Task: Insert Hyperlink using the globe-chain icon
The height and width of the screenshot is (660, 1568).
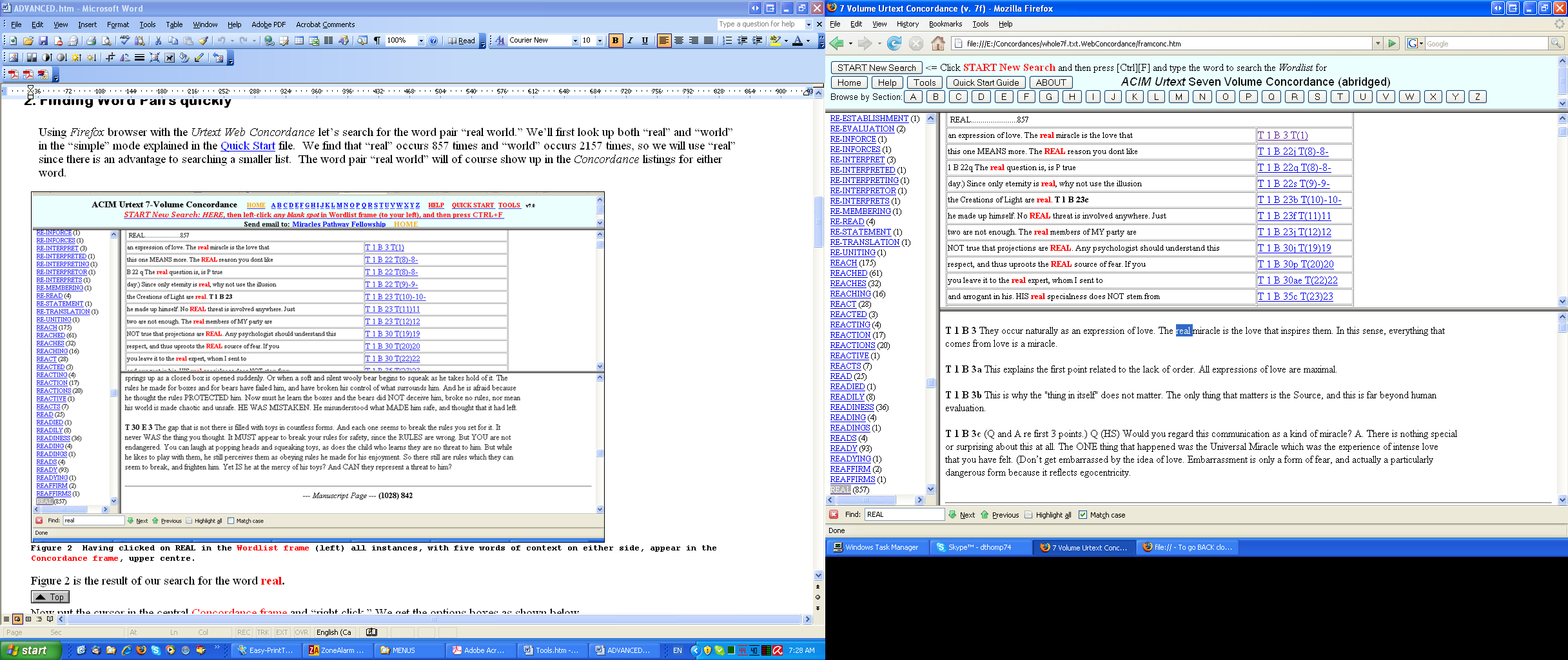Action: point(269,41)
